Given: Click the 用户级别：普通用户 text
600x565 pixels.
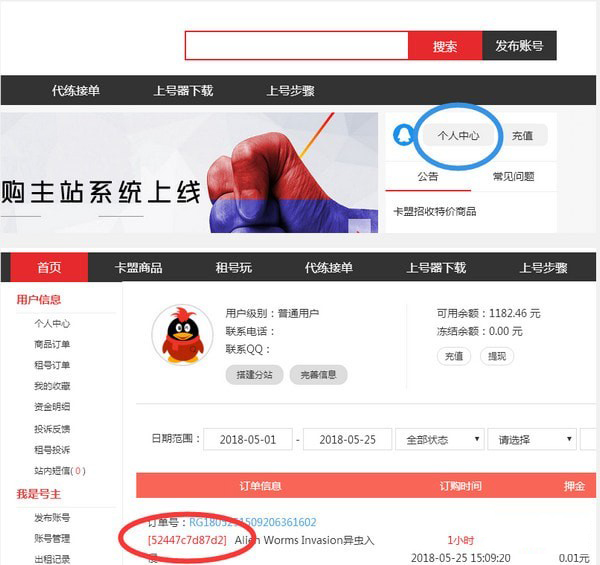Looking at the screenshot, I should point(272,313).
